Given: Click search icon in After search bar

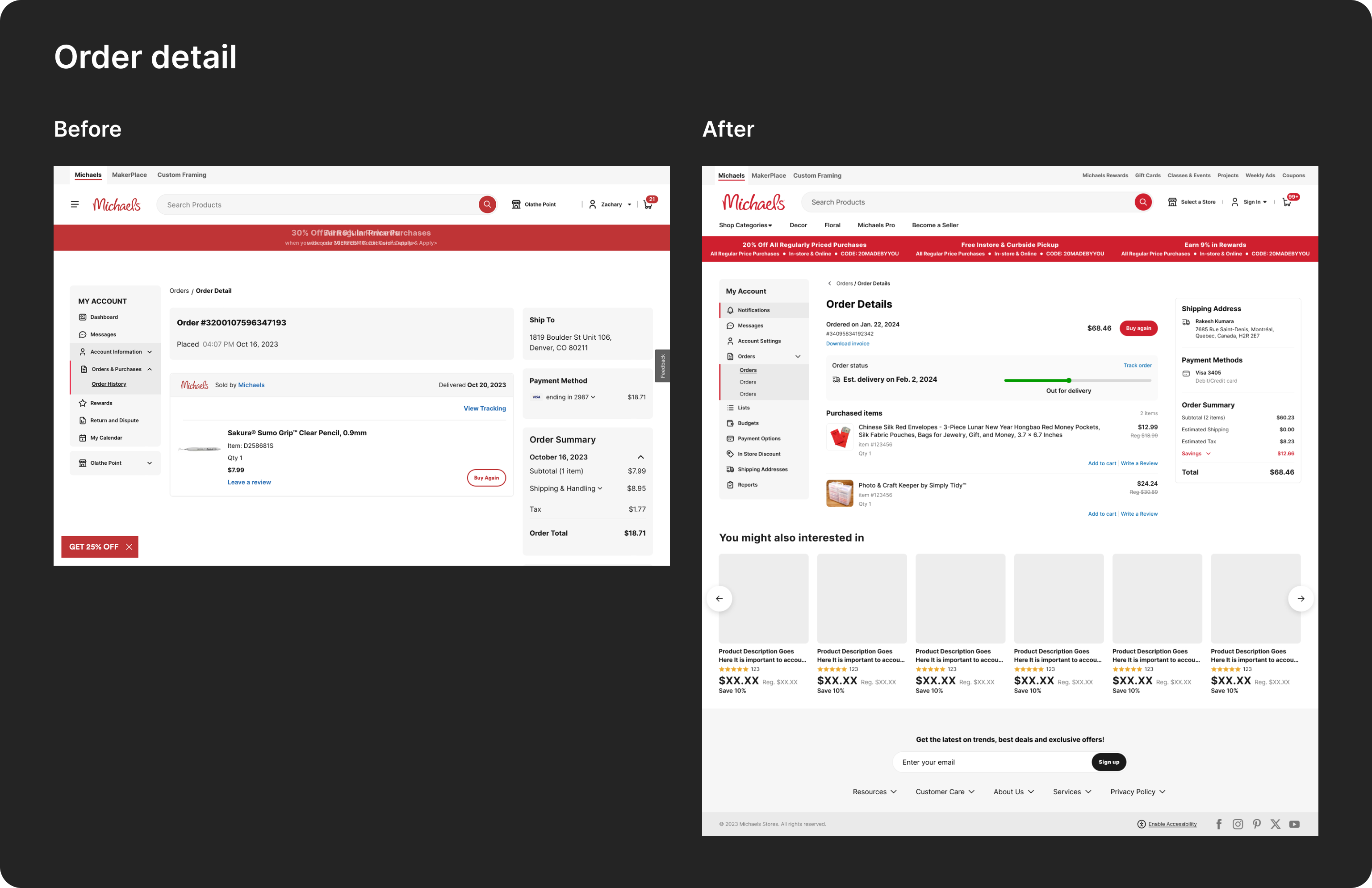Looking at the screenshot, I should (x=1142, y=202).
